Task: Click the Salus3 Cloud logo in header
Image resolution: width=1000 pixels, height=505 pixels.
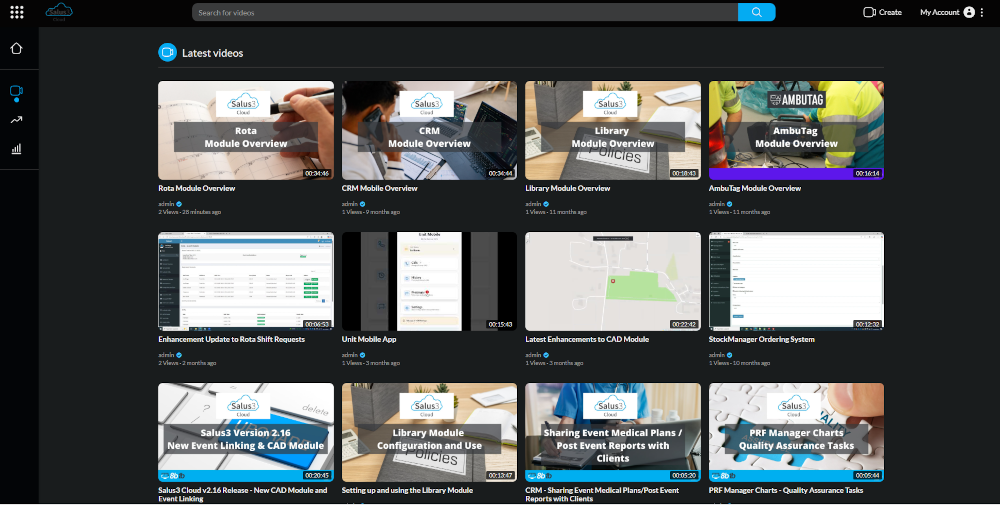Action: (59, 11)
